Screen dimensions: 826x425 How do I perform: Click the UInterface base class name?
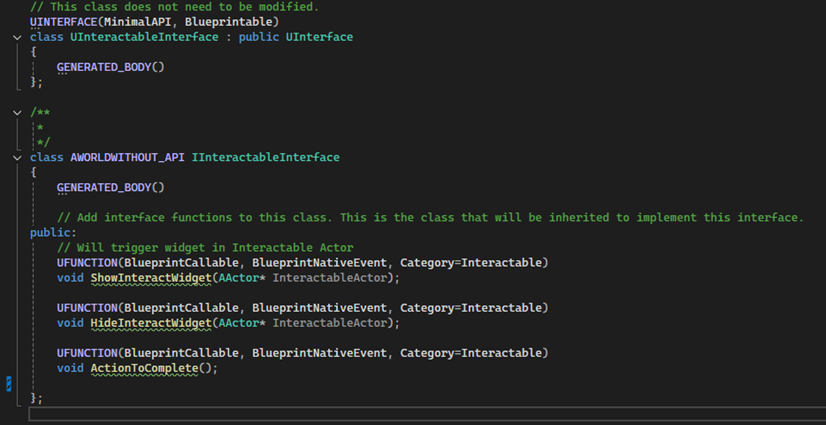tap(319, 37)
